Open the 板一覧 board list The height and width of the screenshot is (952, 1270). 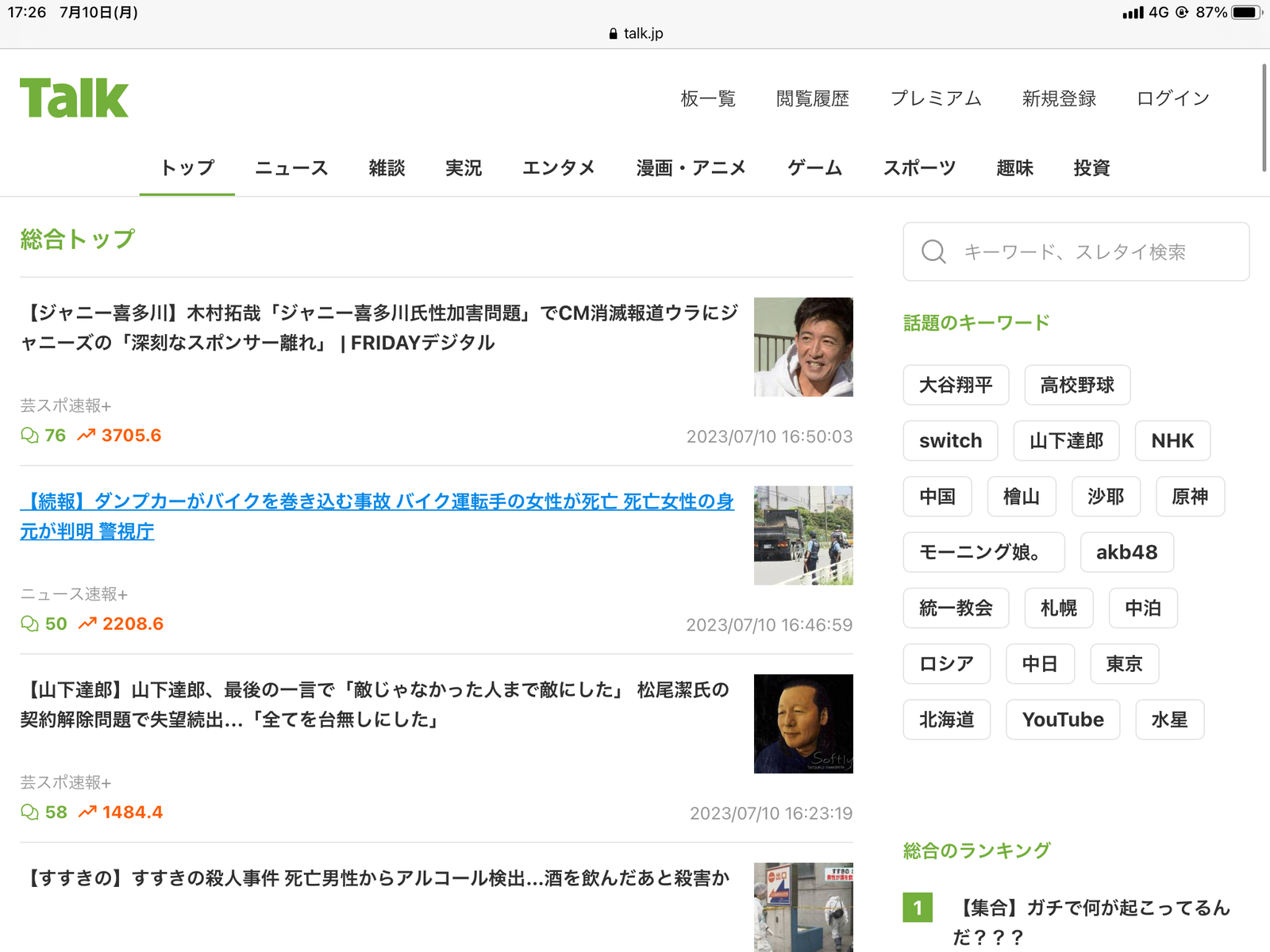coord(708,98)
